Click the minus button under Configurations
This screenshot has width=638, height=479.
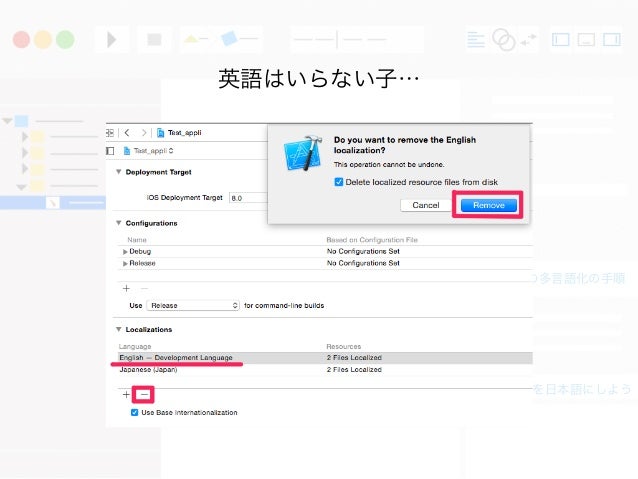(x=144, y=289)
